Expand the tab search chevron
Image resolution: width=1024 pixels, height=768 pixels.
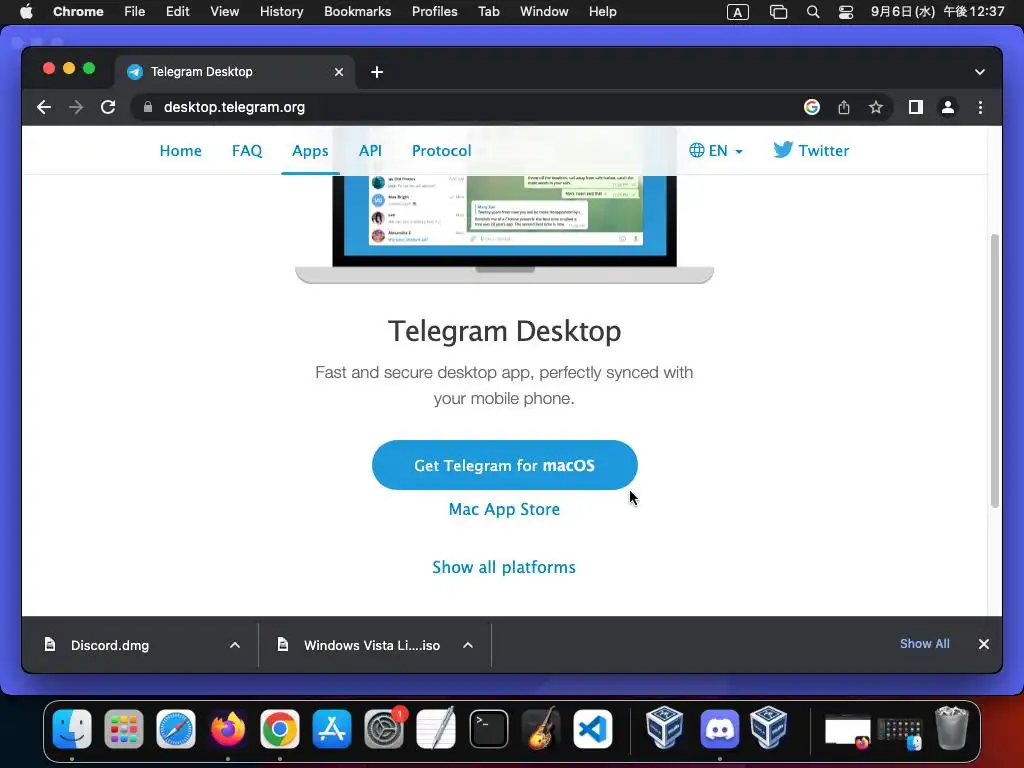pos(980,72)
